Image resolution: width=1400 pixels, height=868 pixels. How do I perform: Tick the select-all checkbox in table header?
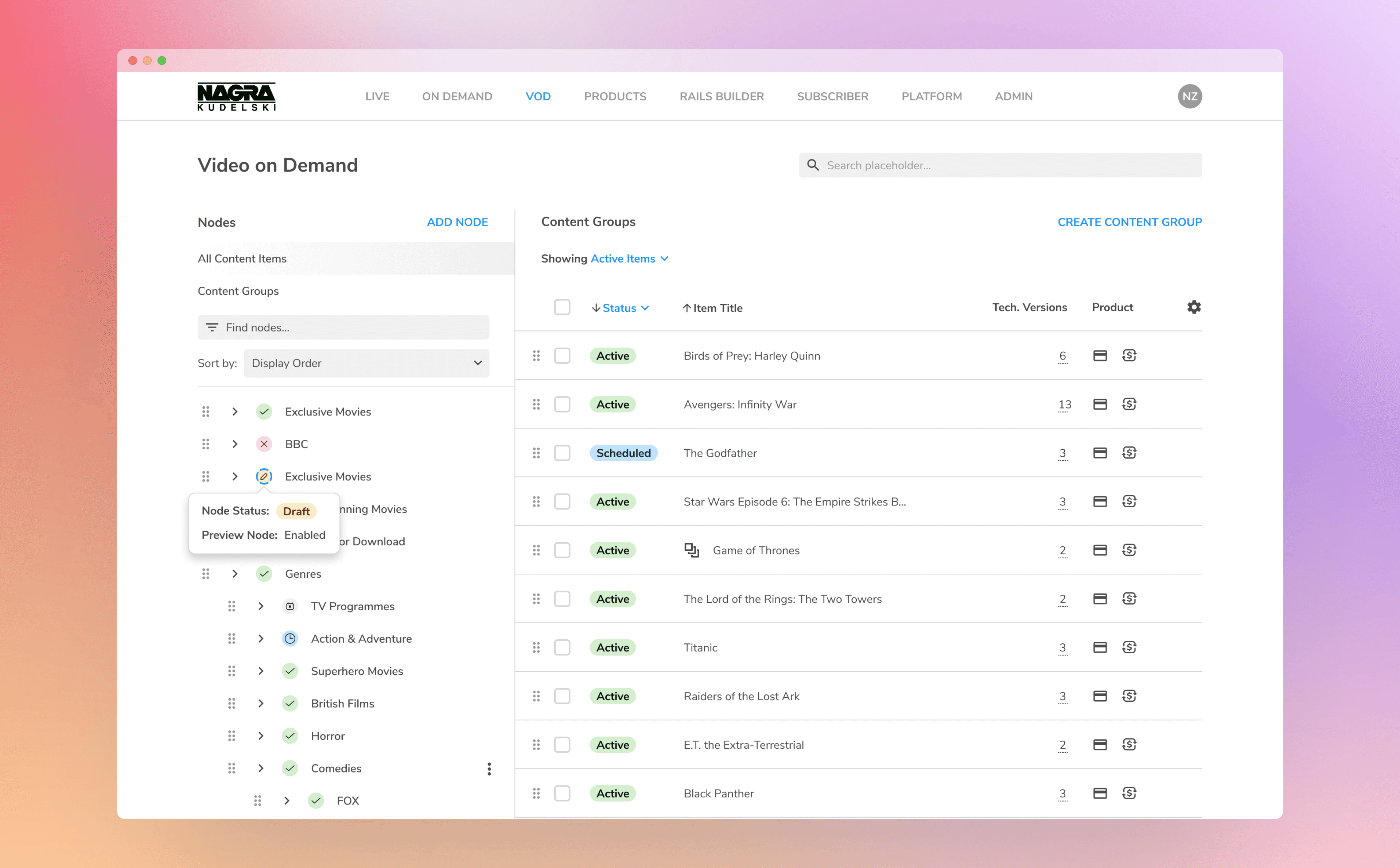tap(562, 307)
